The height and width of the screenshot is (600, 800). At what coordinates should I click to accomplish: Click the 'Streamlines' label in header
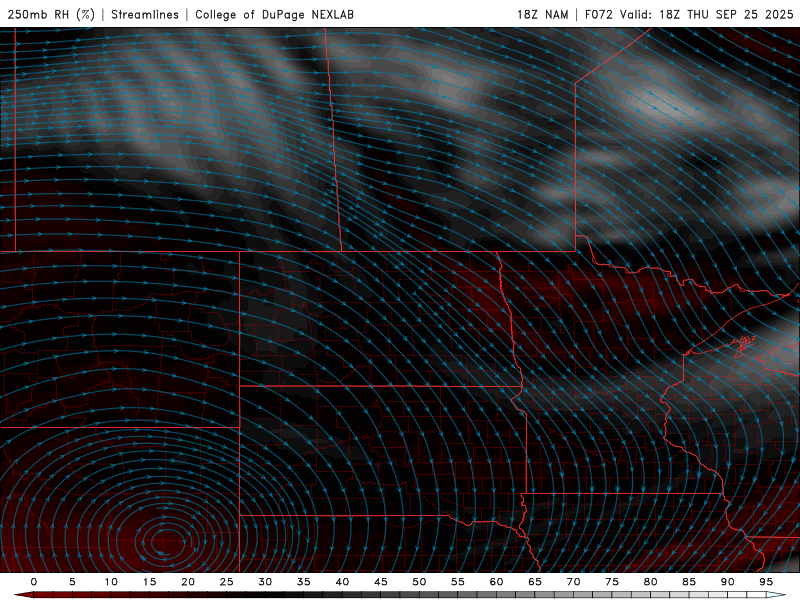click(x=145, y=14)
